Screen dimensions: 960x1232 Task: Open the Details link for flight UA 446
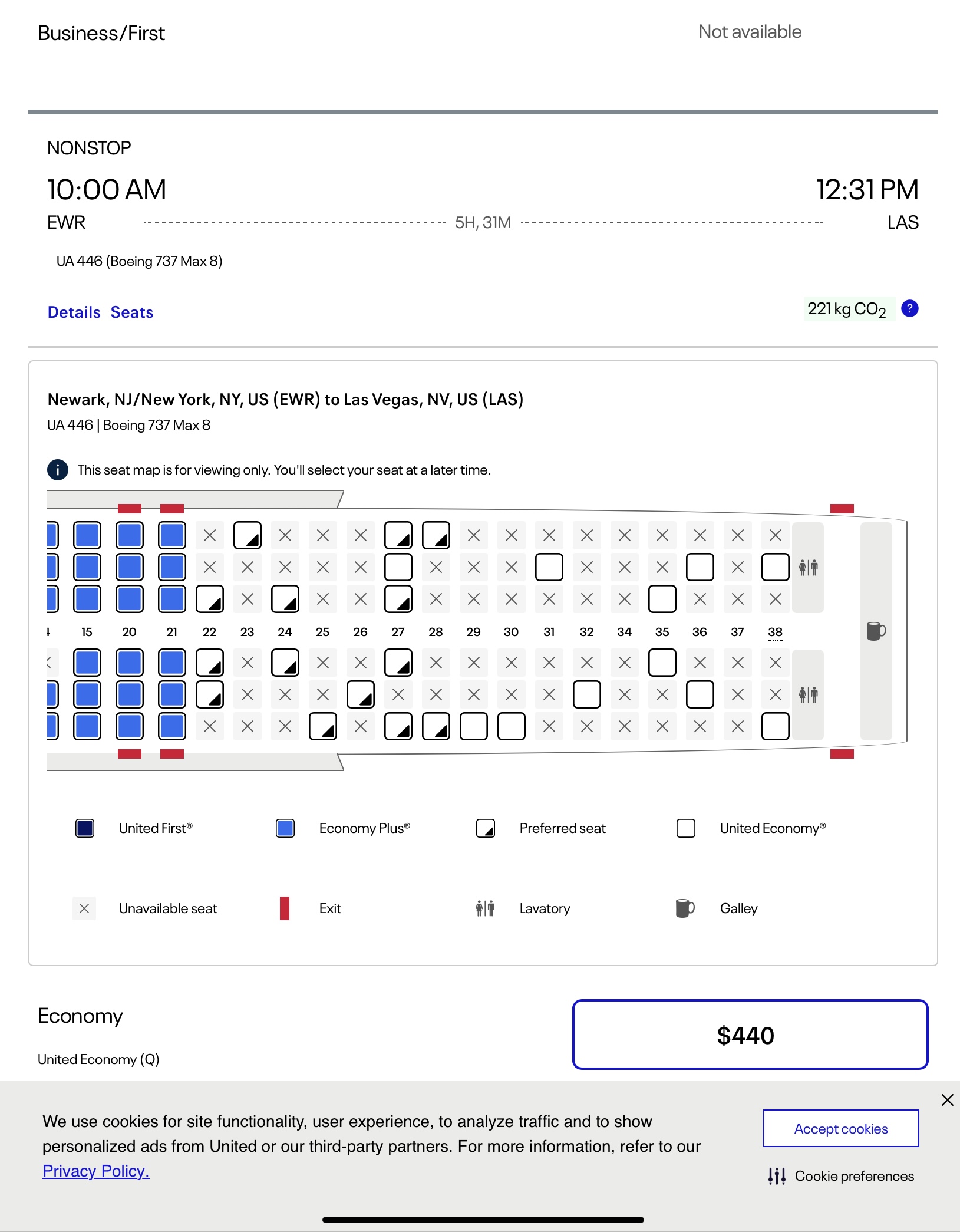pyautogui.click(x=74, y=312)
